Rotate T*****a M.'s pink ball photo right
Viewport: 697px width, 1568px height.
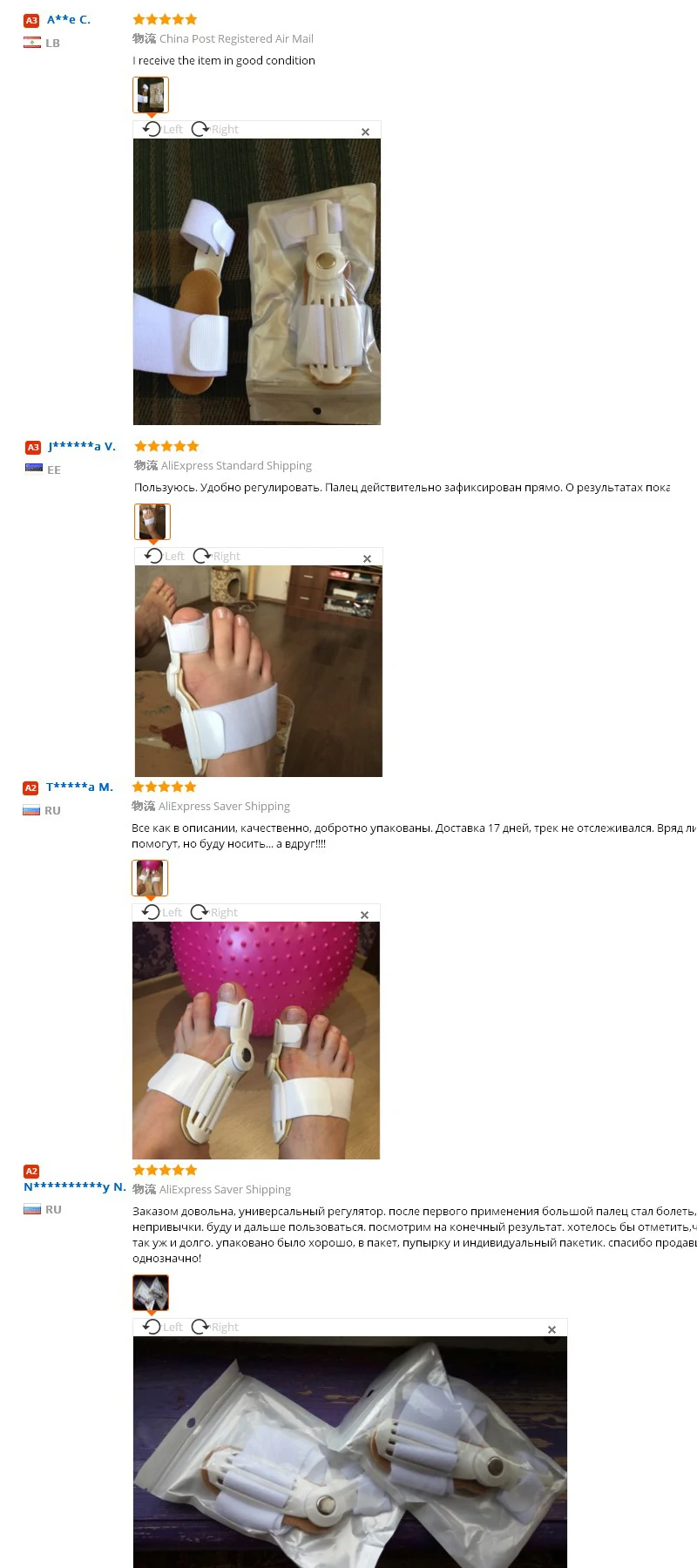point(214,912)
